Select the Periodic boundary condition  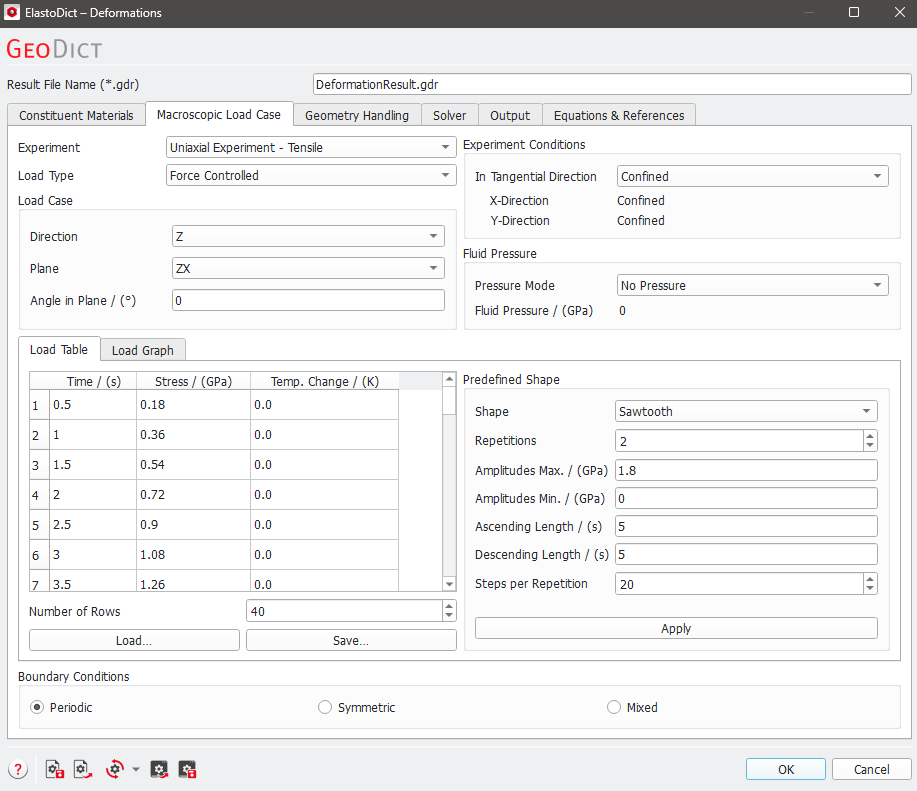pos(37,707)
